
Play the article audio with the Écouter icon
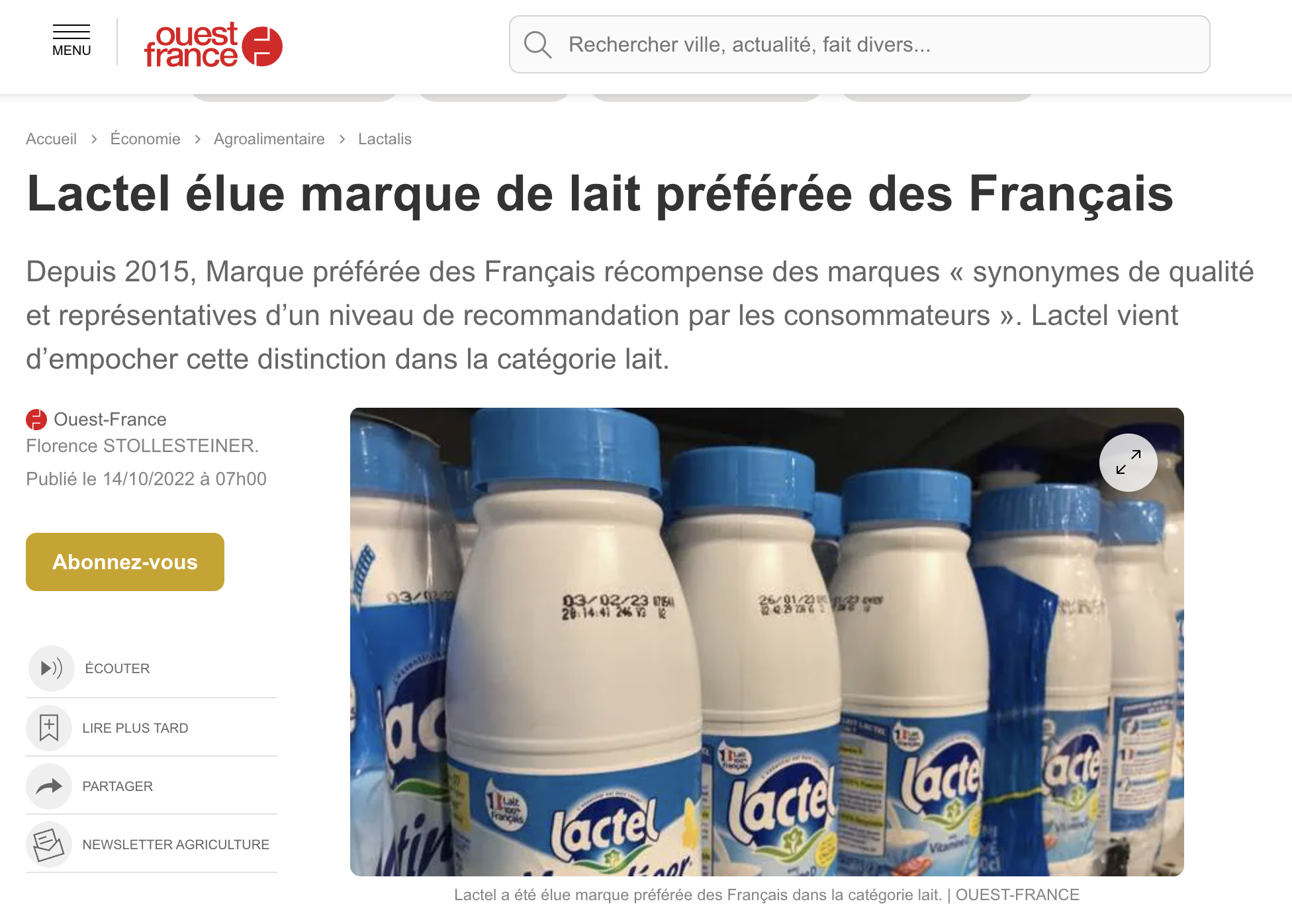click(x=51, y=668)
